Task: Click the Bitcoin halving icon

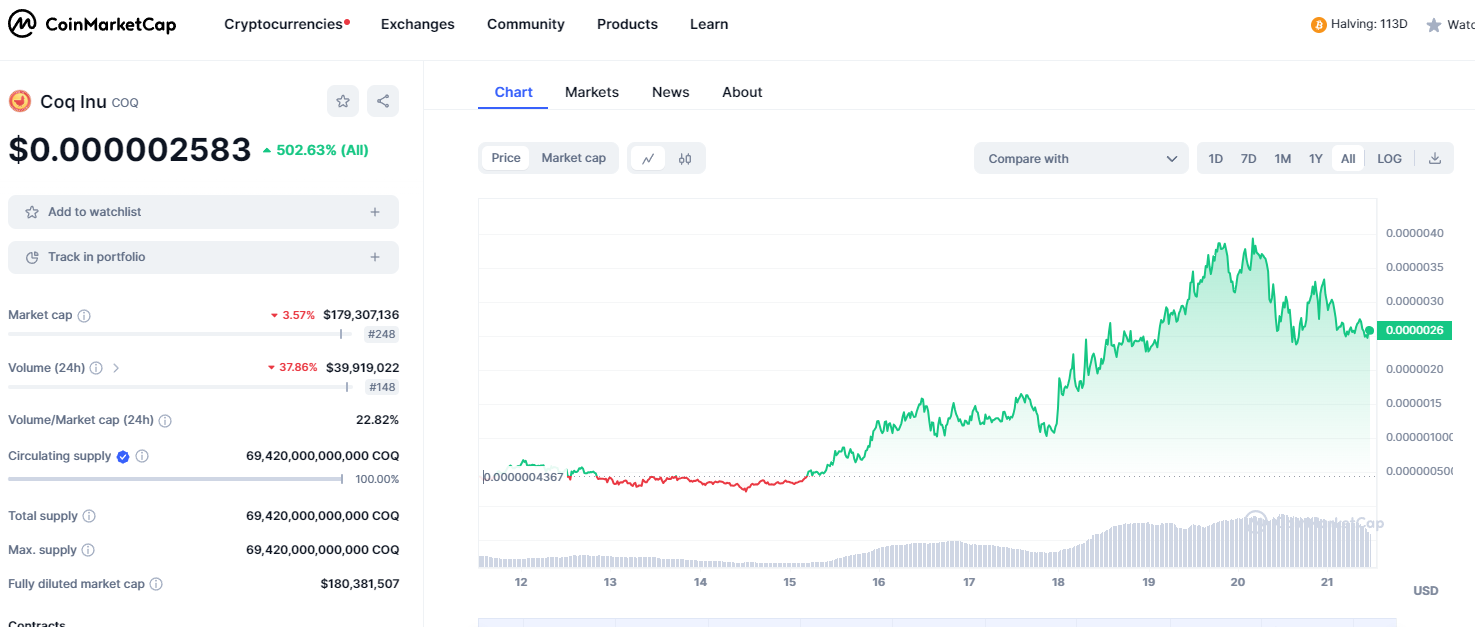Action: click(x=1318, y=24)
